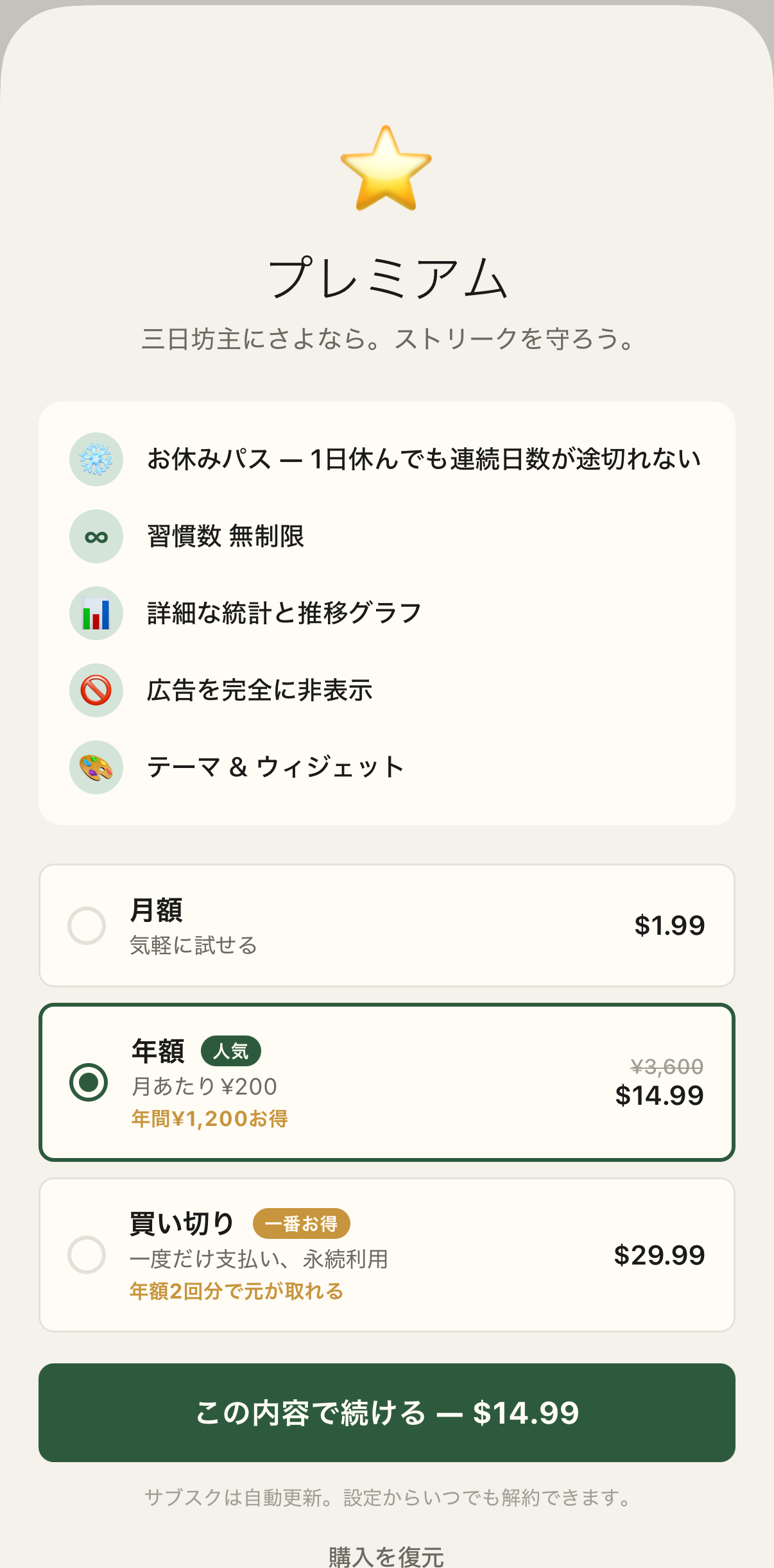
Task: Select the 月額 monthly plan radio button
Action: coord(87,925)
